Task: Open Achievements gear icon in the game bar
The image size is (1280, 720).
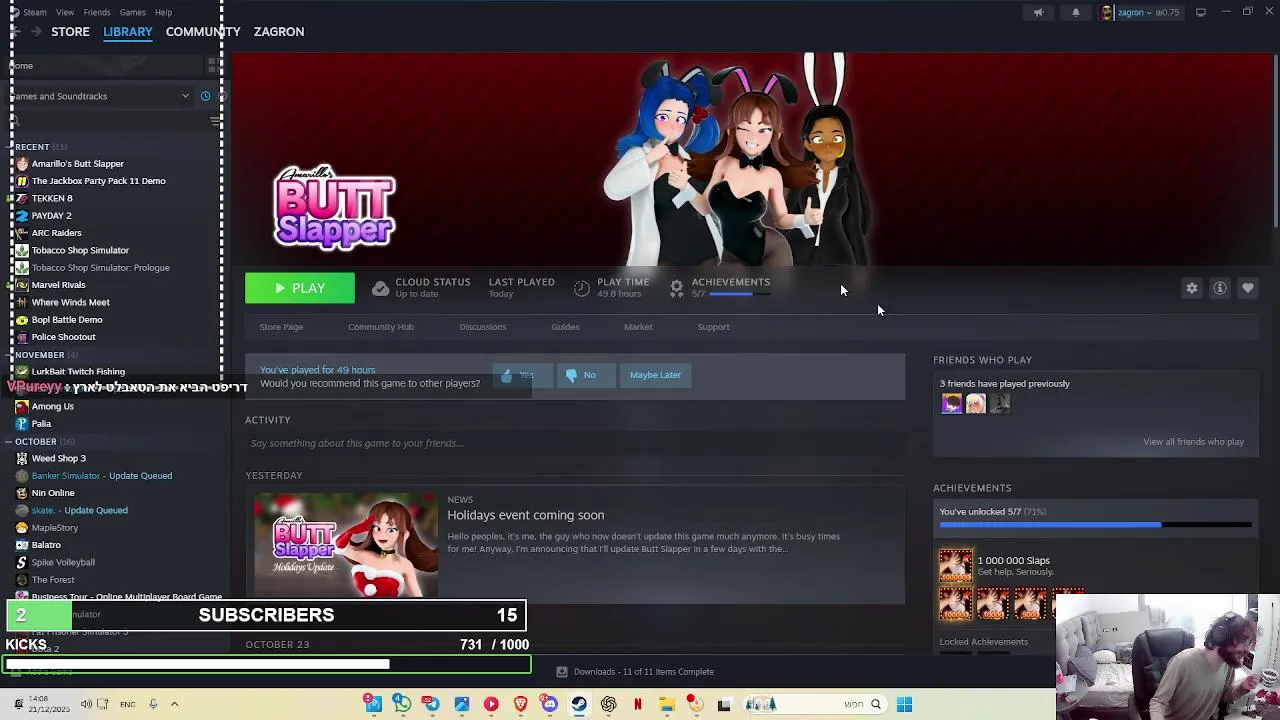Action: pos(677,288)
